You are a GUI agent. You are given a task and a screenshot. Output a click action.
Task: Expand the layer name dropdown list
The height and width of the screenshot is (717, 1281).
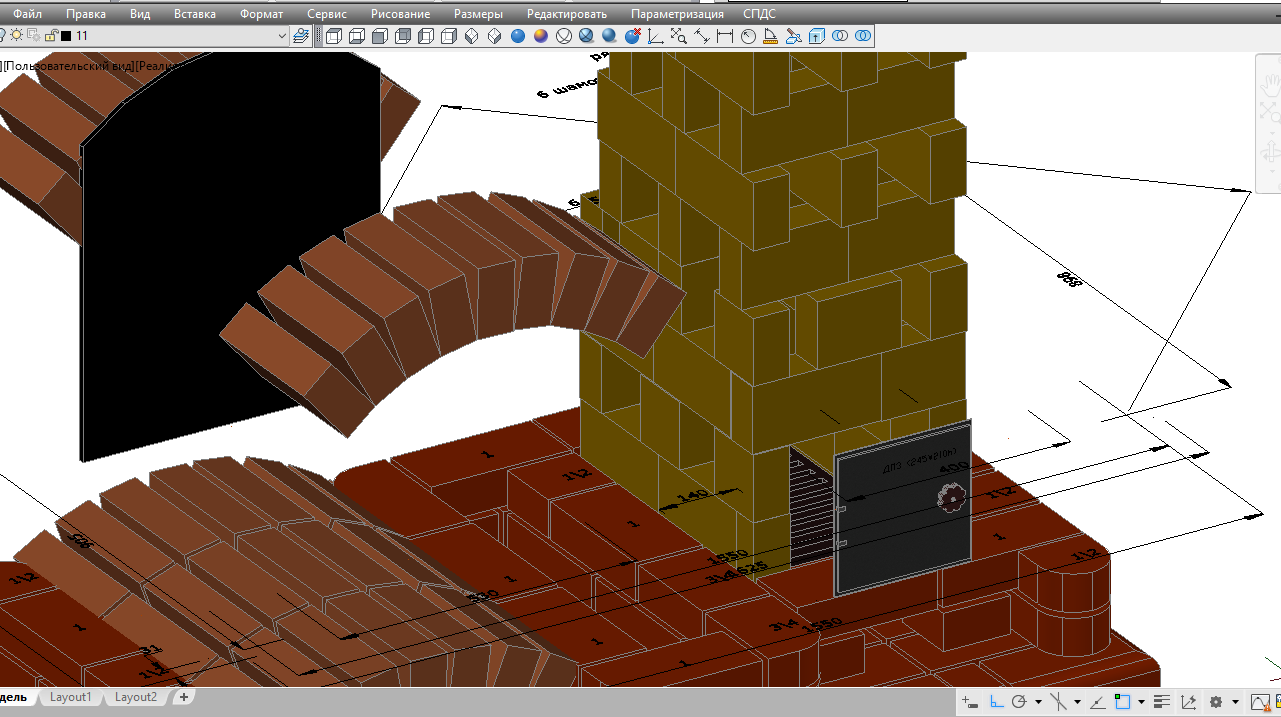(282, 36)
